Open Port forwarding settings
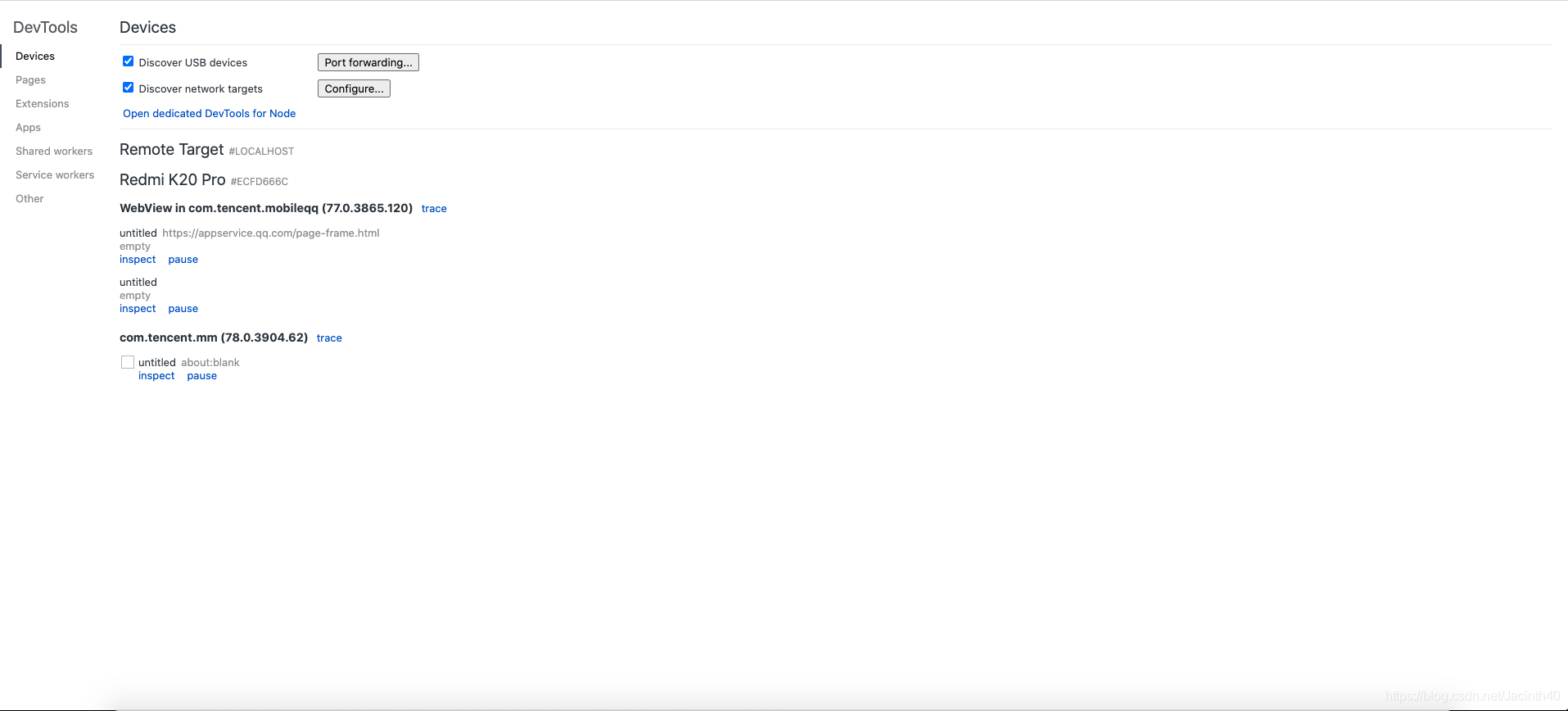The width and height of the screenshot is (1568, 711). point(368,62)
